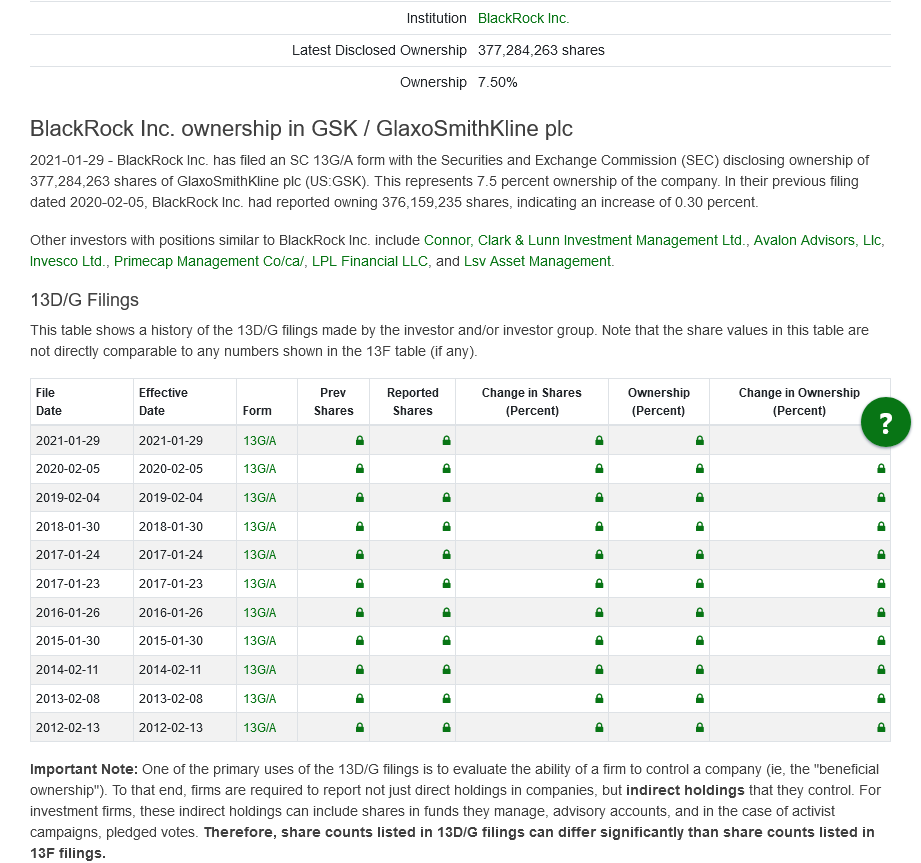Click Reported Shares lock icon for 2021-01-29
This screenshot has width=921, height=863.
point(446,440)
